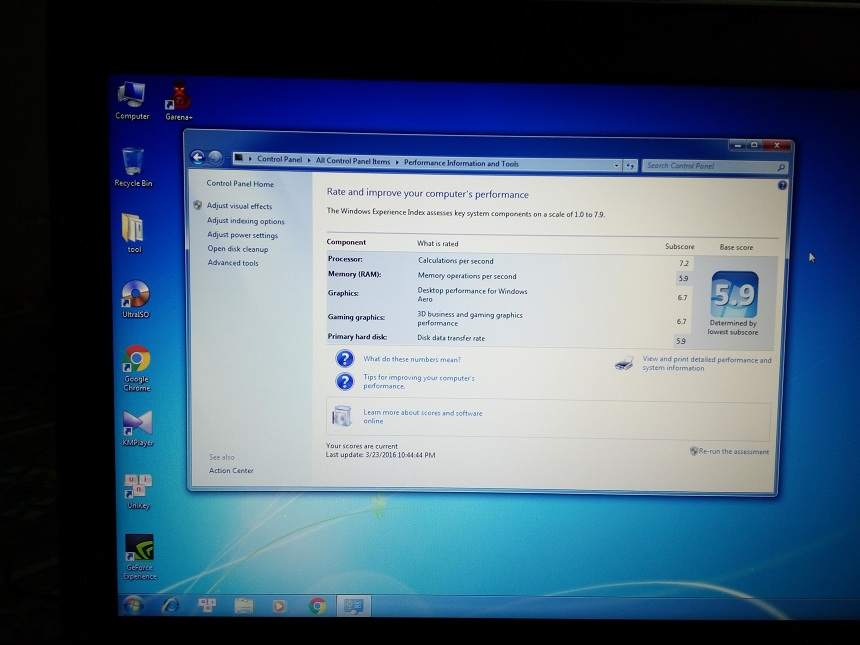The image size is (860, 645).
Task: Open 'View and print detailed performance and system information'
Action: pyautogui.click(x=707, y=364)
